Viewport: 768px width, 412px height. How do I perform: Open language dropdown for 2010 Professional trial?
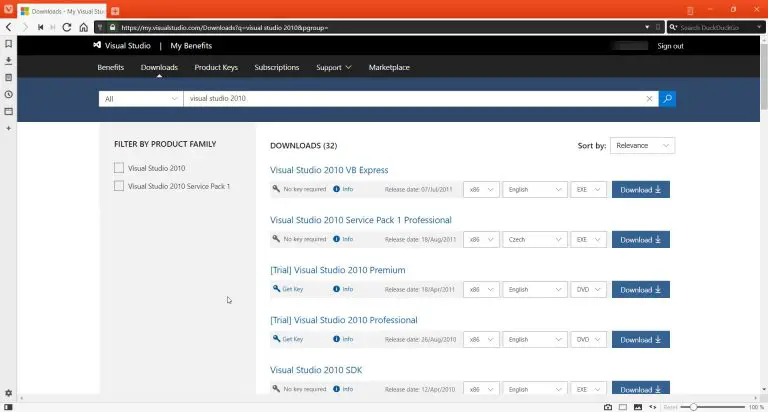[534, 339]
